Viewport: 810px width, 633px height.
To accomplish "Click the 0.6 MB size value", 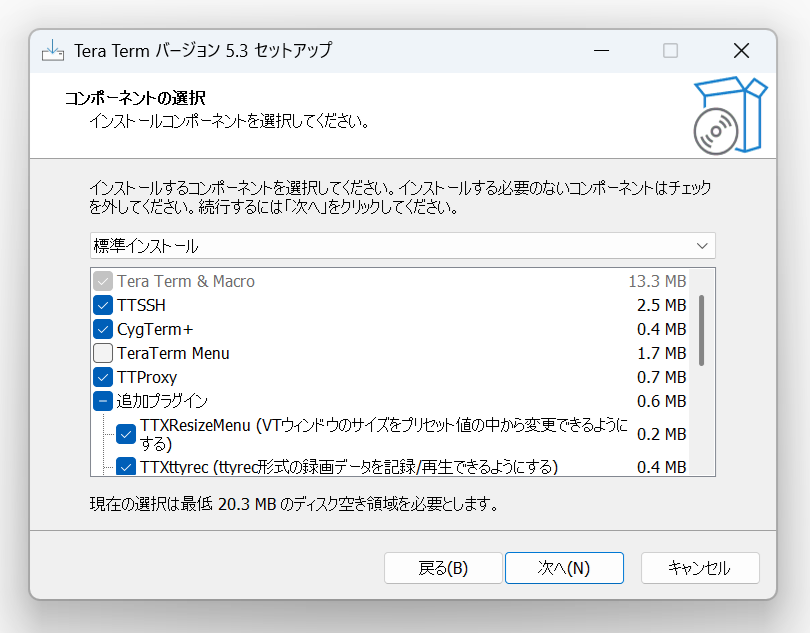I will (661, 401).
